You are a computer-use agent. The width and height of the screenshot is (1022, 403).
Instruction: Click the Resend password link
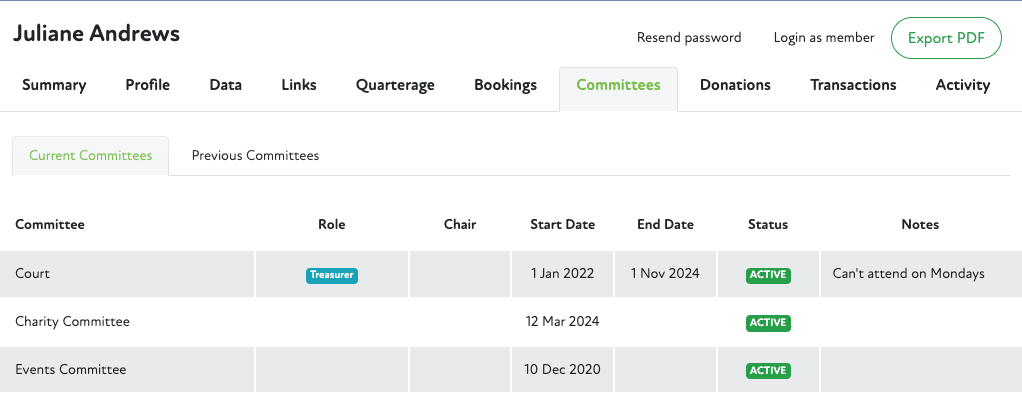pyautogui.click(x=689, y=38)
